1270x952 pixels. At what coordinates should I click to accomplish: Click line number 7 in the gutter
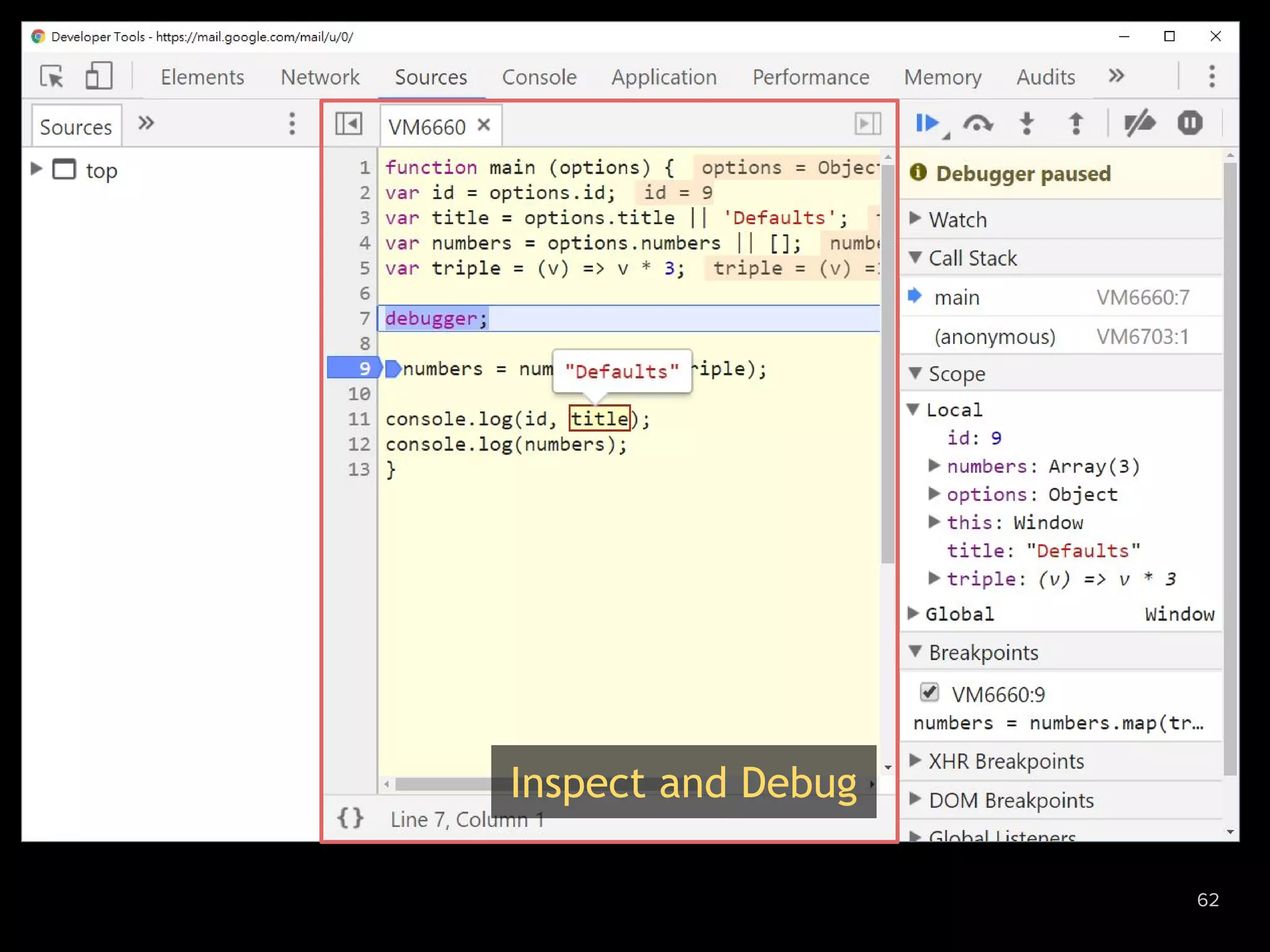365,319
